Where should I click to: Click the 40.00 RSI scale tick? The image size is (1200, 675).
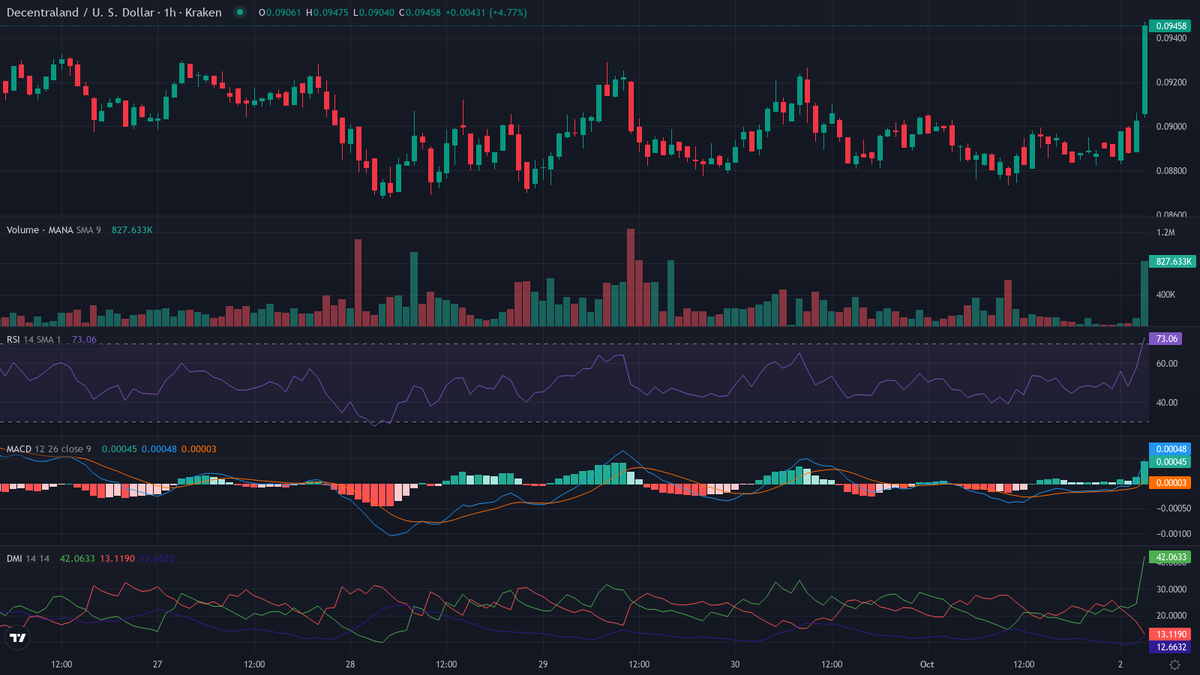1167,403
